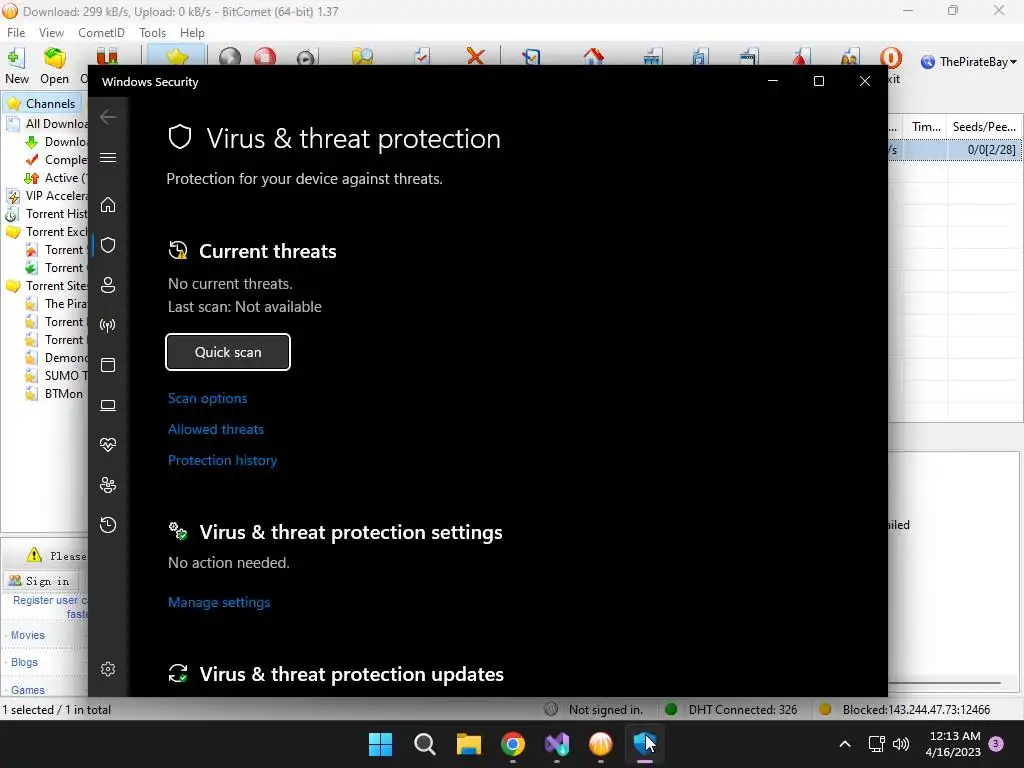1024x768 pixels.
Task: Open the Allowed threats link
Action: (216, 429)
